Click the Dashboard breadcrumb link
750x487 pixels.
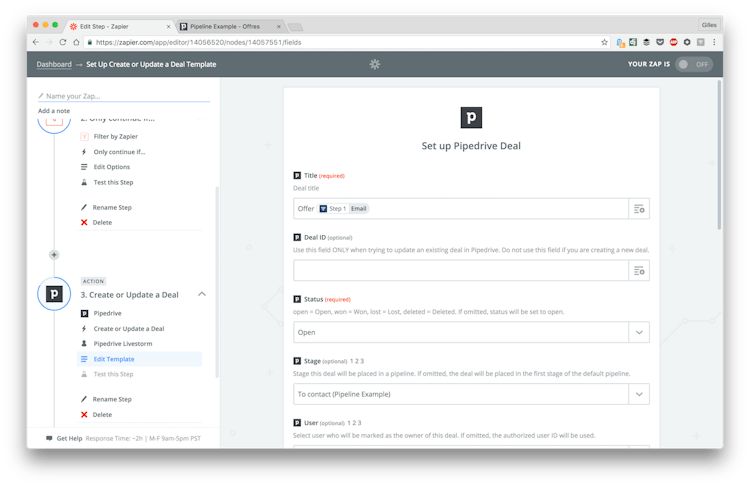(x=54, y=64)
